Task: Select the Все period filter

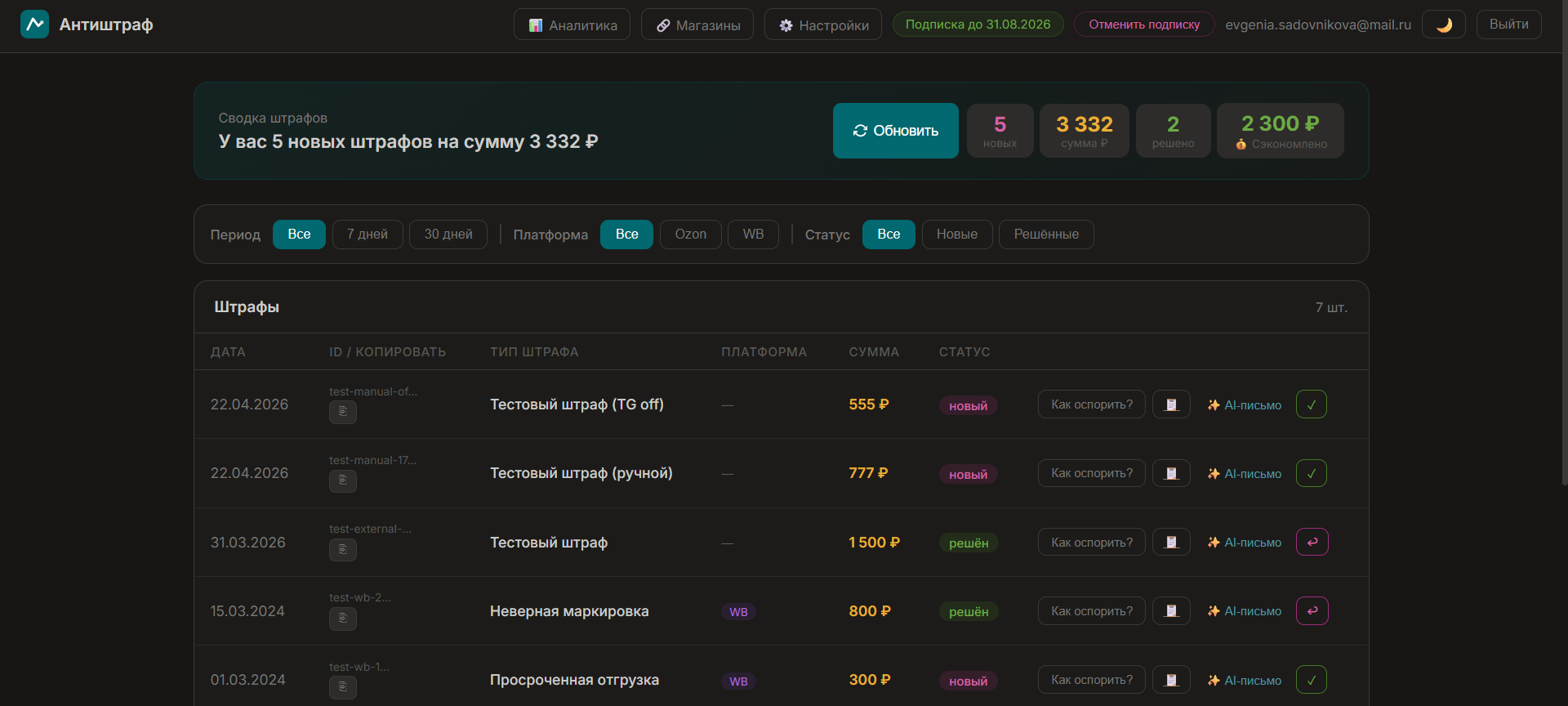Action: pyautogui.click(x=299, y=235)
